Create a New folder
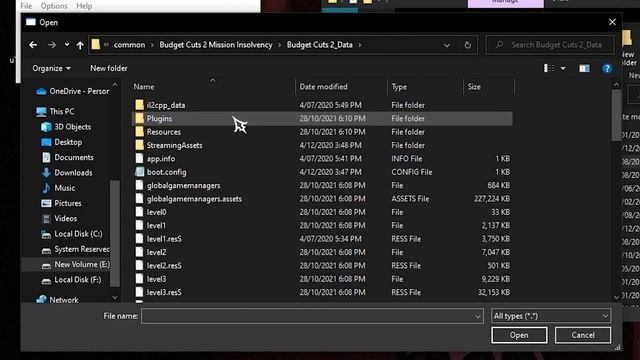This screenshot has width=640, height=360. (109, 68)
